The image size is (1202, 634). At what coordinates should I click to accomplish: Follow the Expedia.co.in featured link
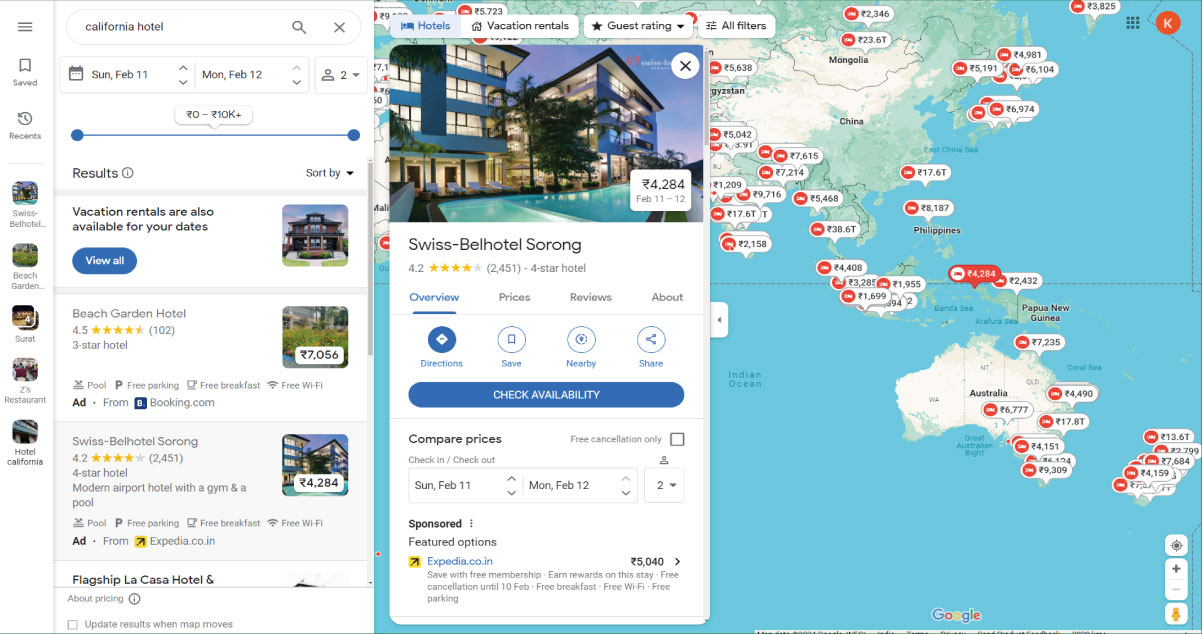click(x=459, y=561)
